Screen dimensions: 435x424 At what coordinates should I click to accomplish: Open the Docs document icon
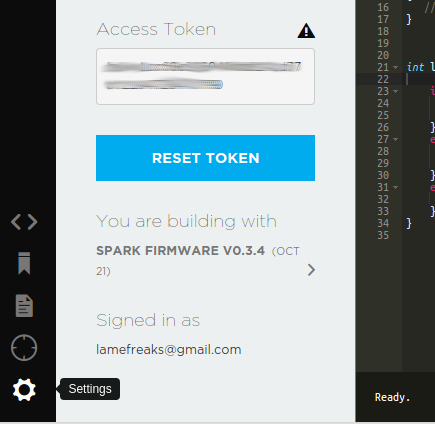[24, 306]
